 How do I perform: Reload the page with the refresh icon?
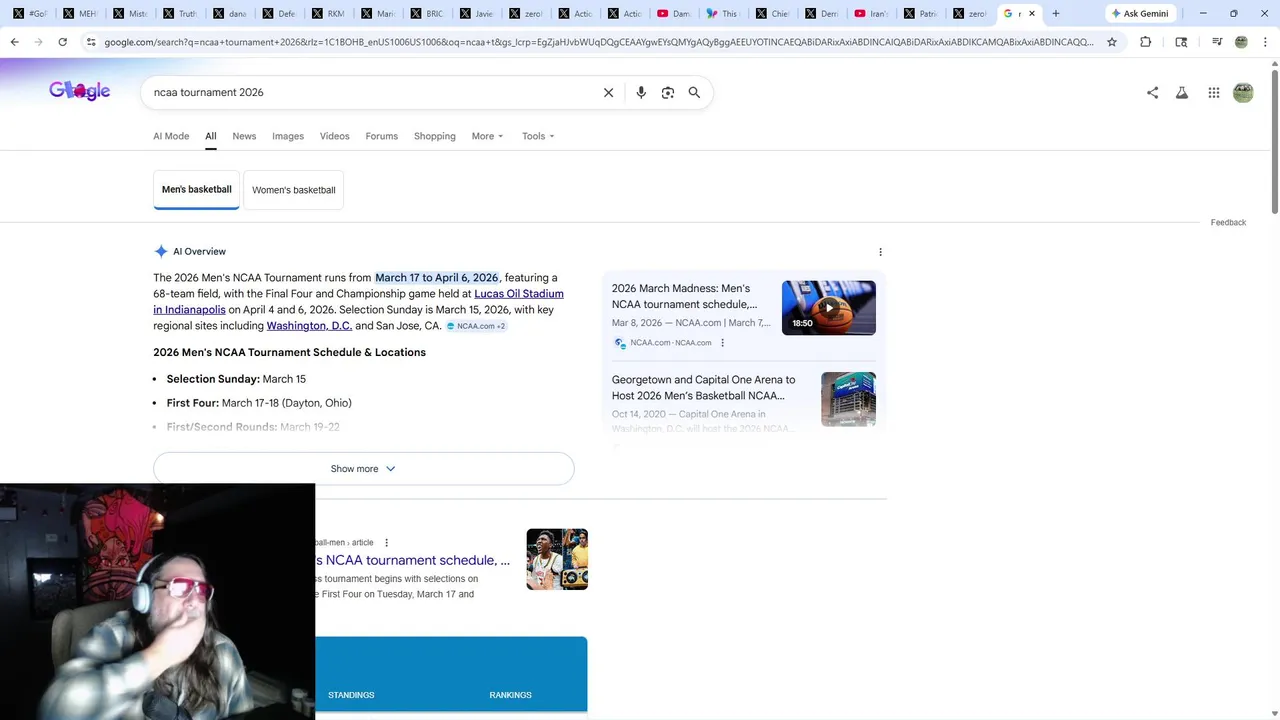click(62, 42)
